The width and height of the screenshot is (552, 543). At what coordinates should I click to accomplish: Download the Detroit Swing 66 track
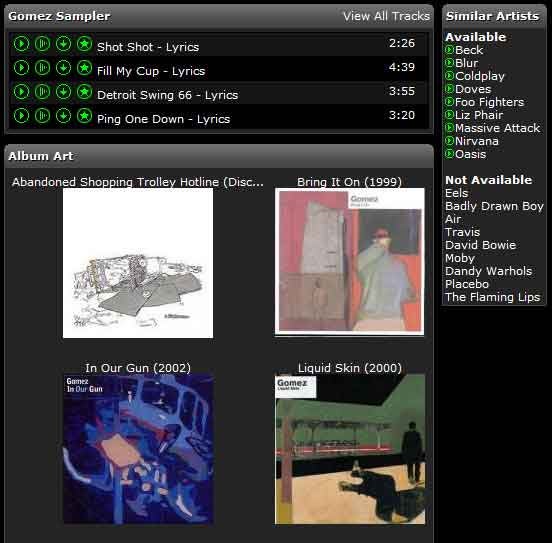(63, 92)
